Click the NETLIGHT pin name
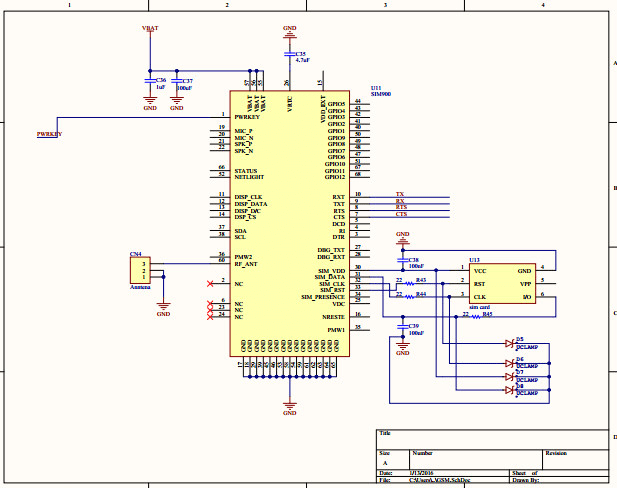Image resolution: width=617 pixels, height=488 pixels. pyautogui.click(x=249, y=177)
